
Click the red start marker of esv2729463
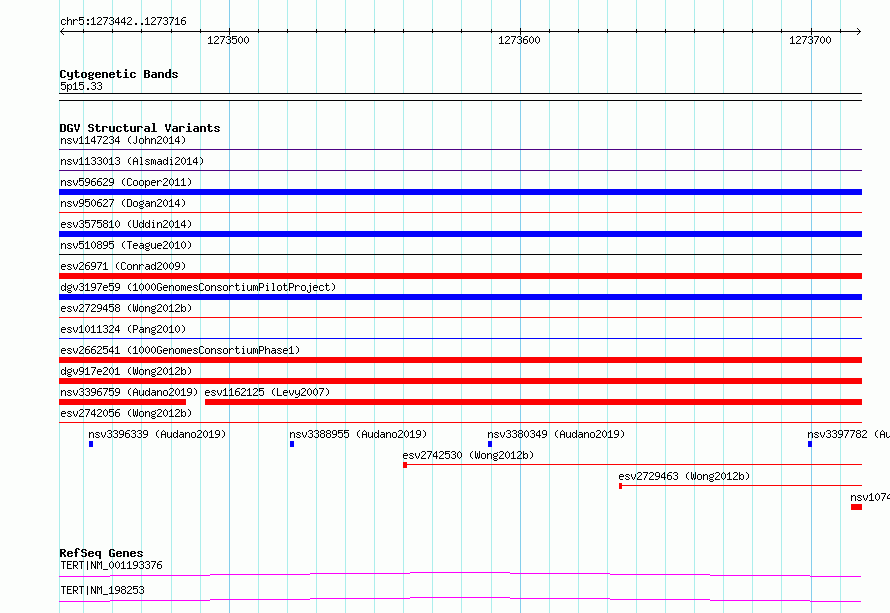point(620,486)
